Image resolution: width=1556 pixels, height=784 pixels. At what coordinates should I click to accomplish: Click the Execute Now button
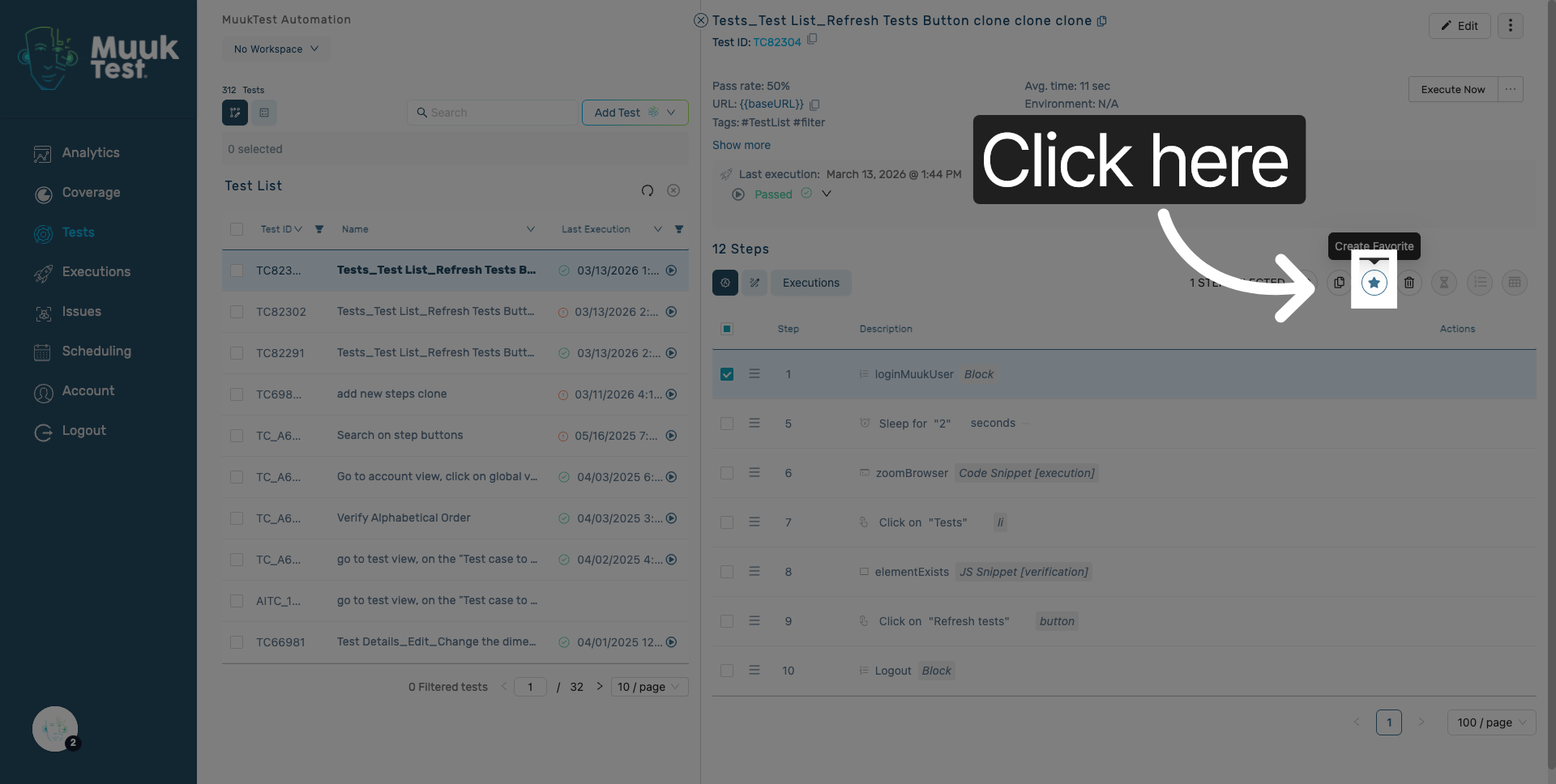coord(1453,89)
